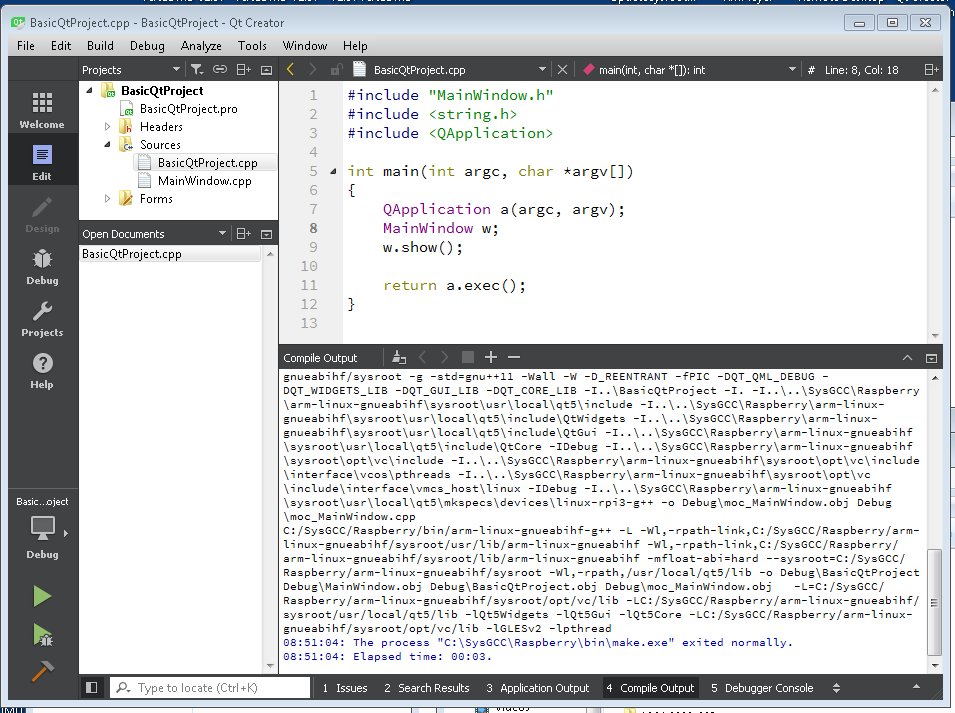
Task: Open the Edit menu
Action: 61,46
